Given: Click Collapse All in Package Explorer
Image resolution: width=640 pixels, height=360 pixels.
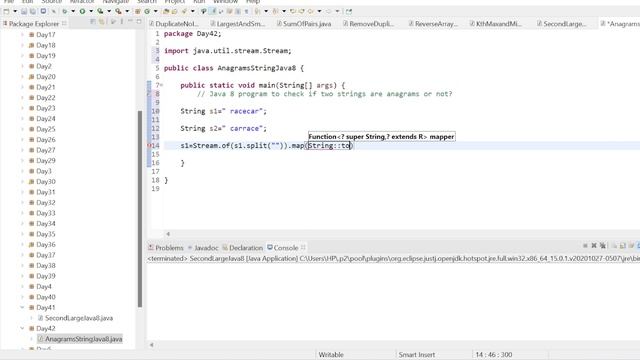Looking at the screenshot, I should point(93,21).
